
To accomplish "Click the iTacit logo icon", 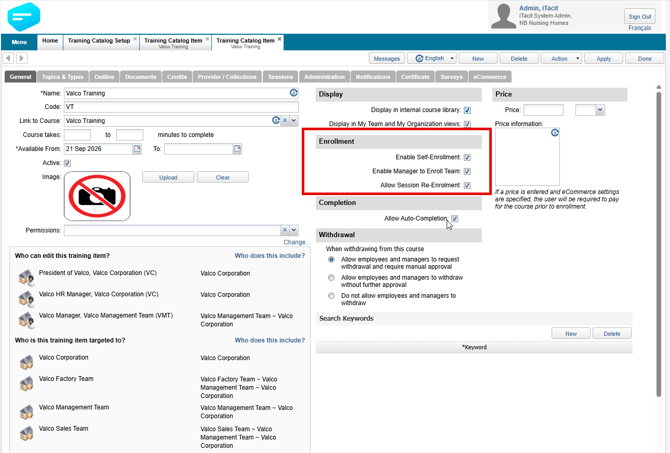I will (24, 17).
